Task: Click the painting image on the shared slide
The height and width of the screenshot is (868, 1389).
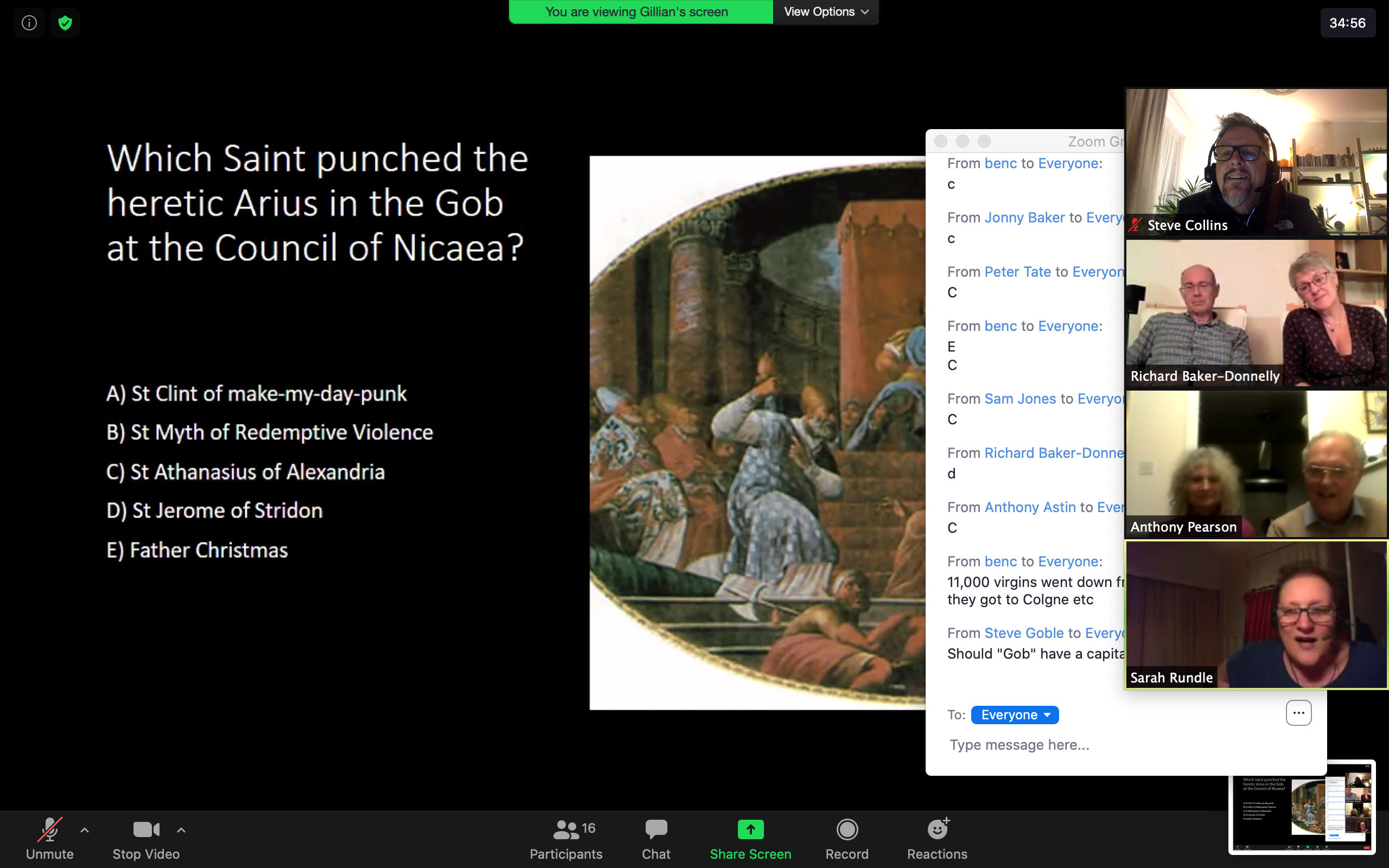Action: point(757,433)
